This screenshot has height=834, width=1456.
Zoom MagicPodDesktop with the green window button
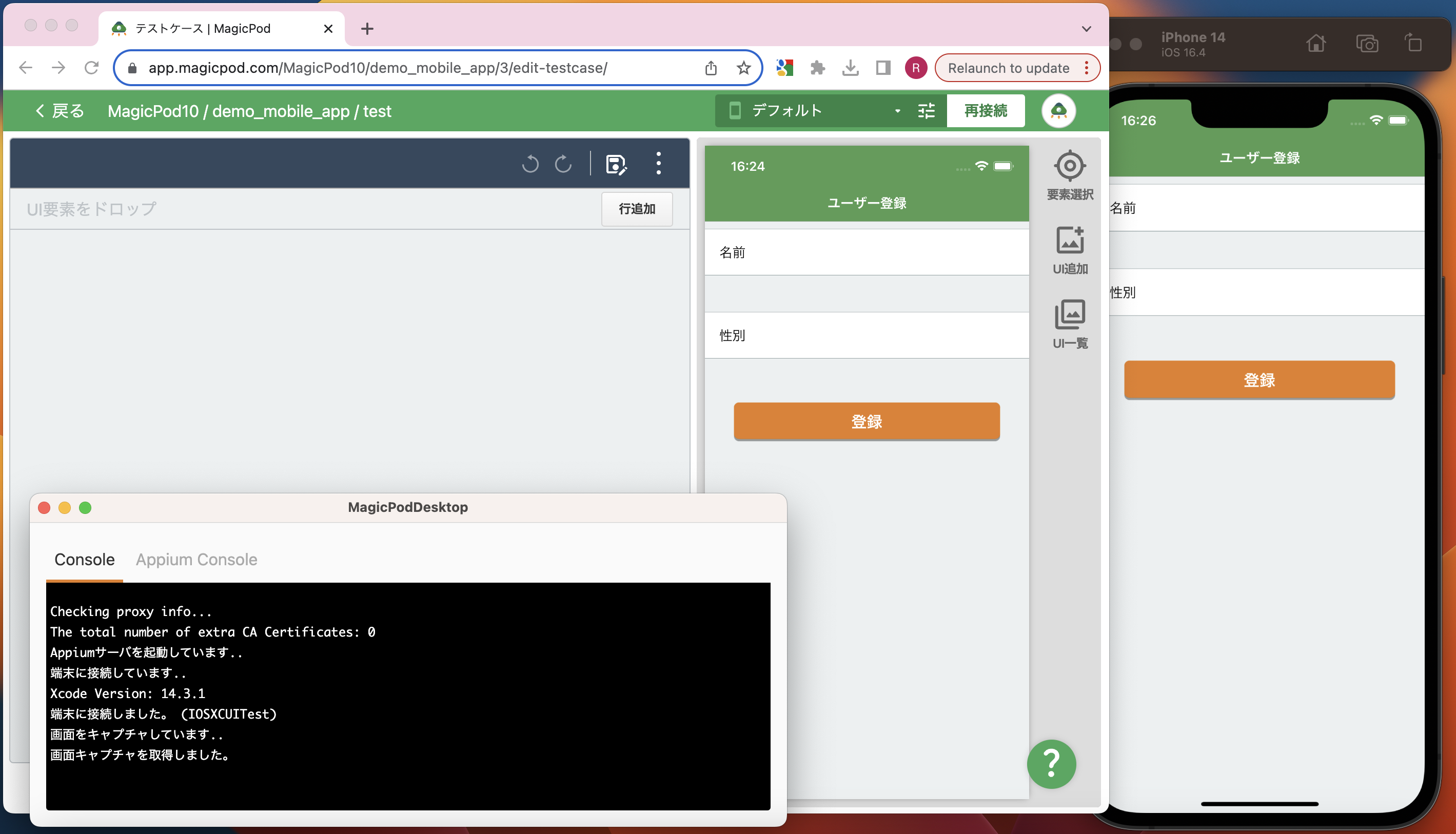85,507
